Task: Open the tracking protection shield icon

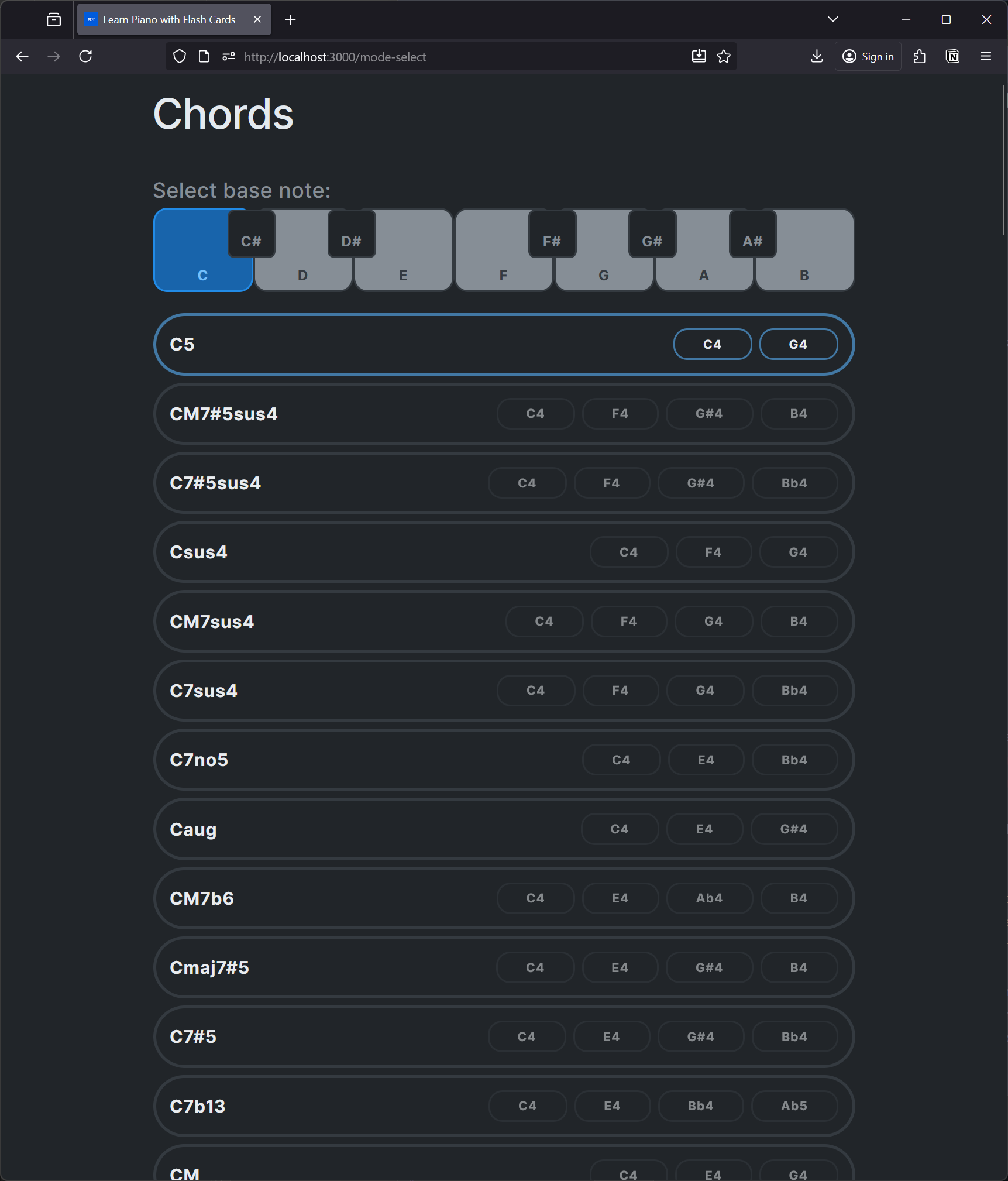Action: [179, 56]
